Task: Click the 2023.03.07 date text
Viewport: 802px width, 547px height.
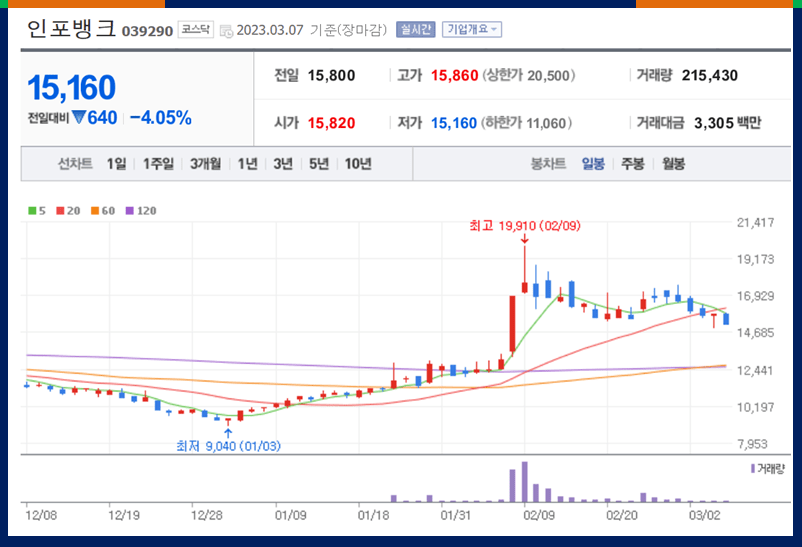Action: (270, 30)
